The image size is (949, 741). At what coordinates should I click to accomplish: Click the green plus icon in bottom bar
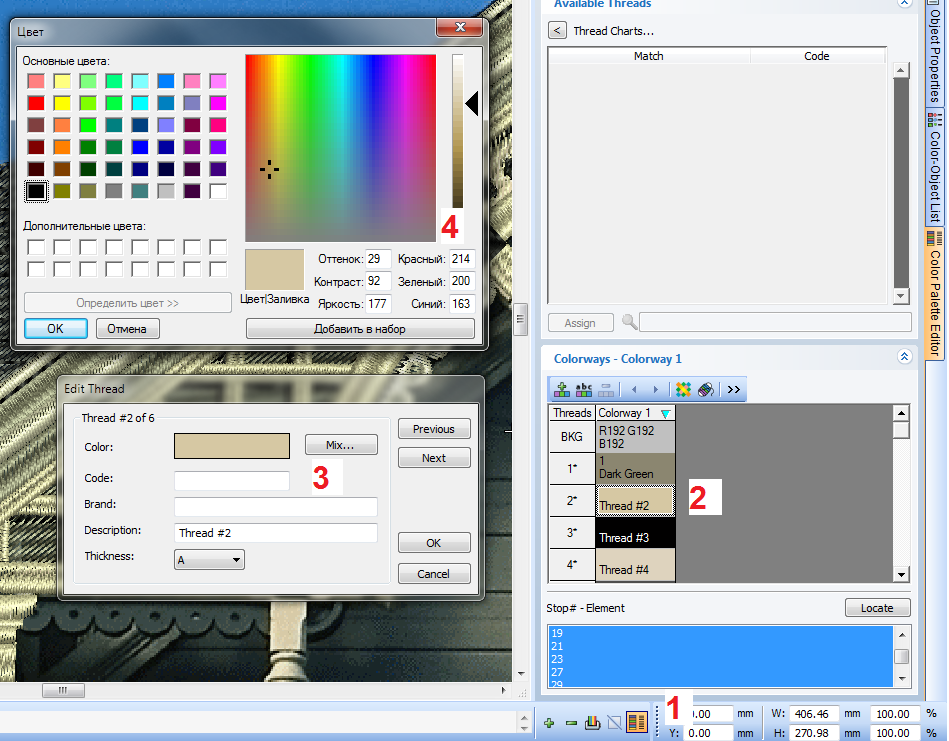(549, 723)
